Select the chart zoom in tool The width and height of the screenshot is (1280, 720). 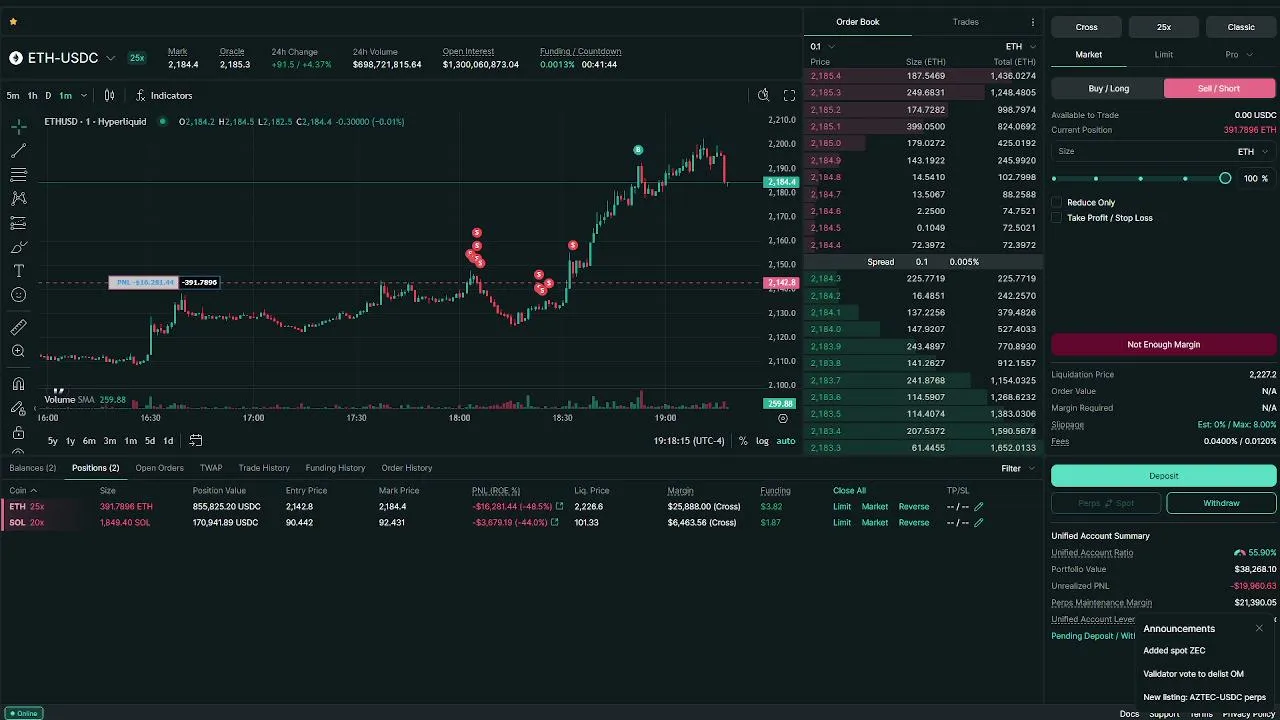(x=18, y=351)
